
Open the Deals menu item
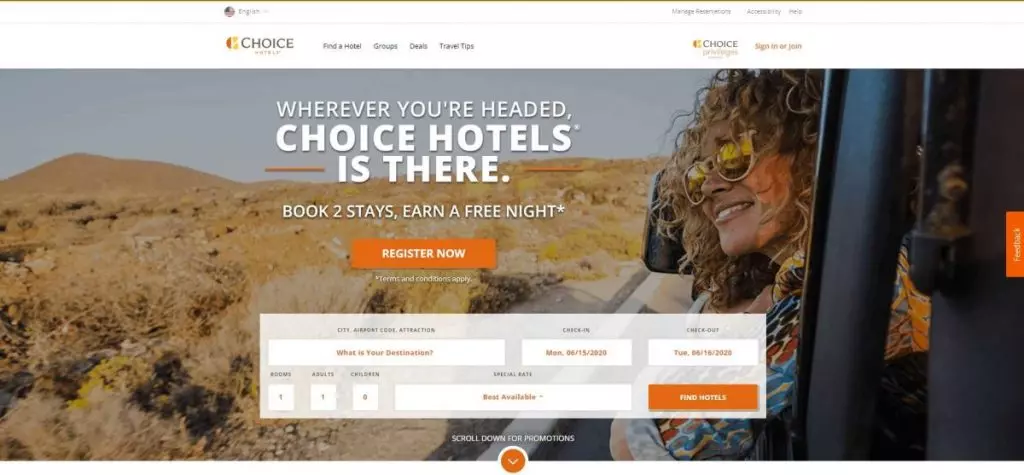(418, 46)
